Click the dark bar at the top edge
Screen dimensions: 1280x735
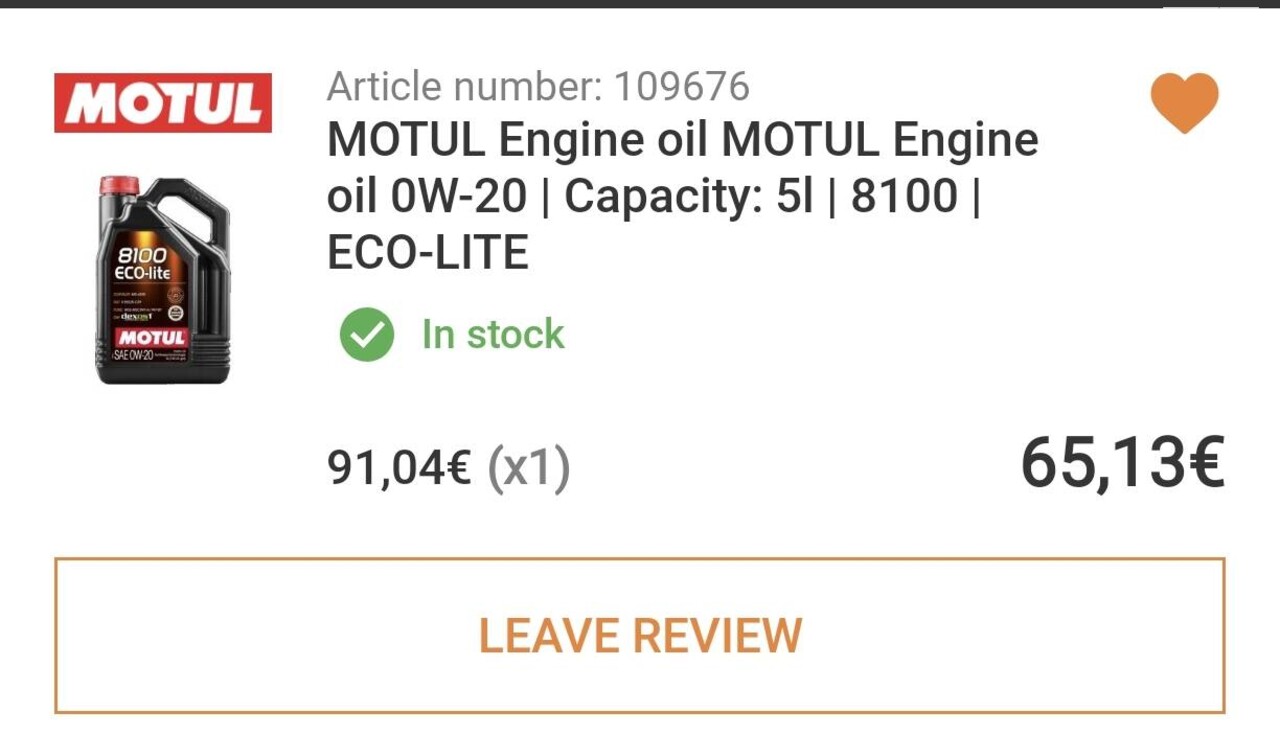[640, 4]
